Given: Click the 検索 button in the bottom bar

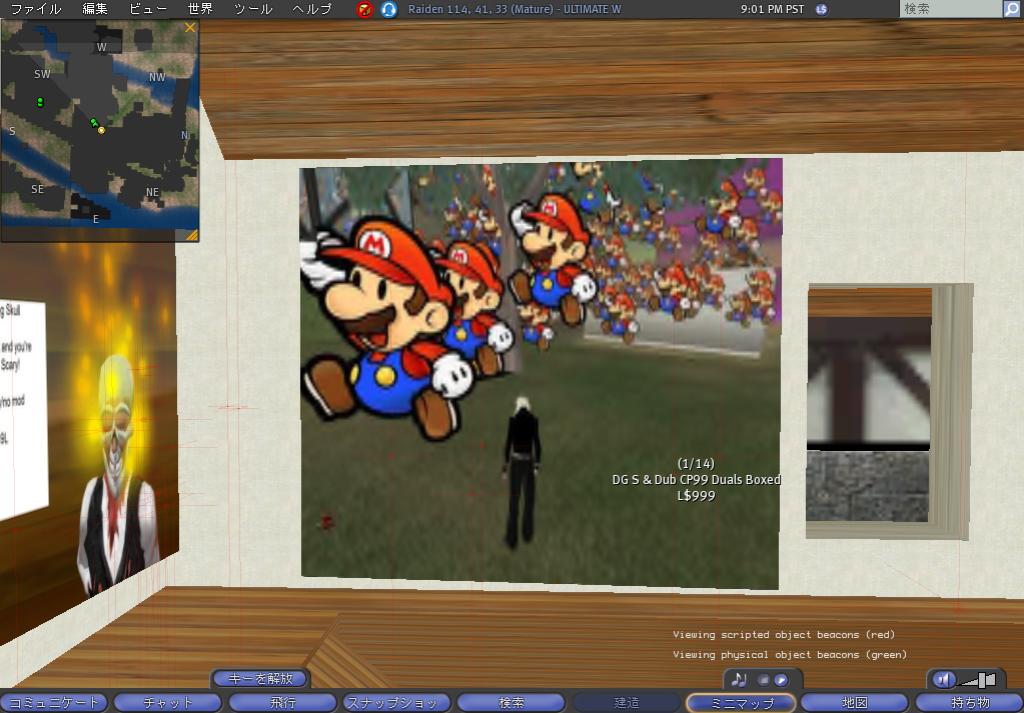Looking at the screenshot, I should point(511,703).
